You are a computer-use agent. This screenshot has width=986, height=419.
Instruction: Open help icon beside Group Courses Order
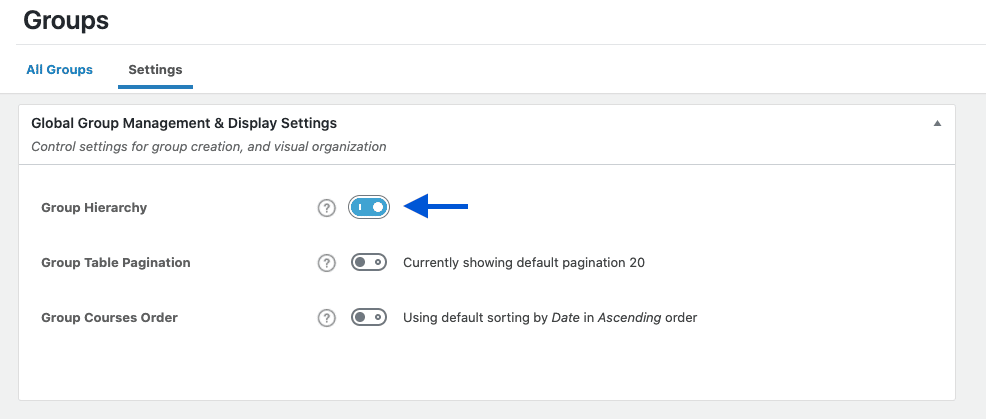point(326,318)
